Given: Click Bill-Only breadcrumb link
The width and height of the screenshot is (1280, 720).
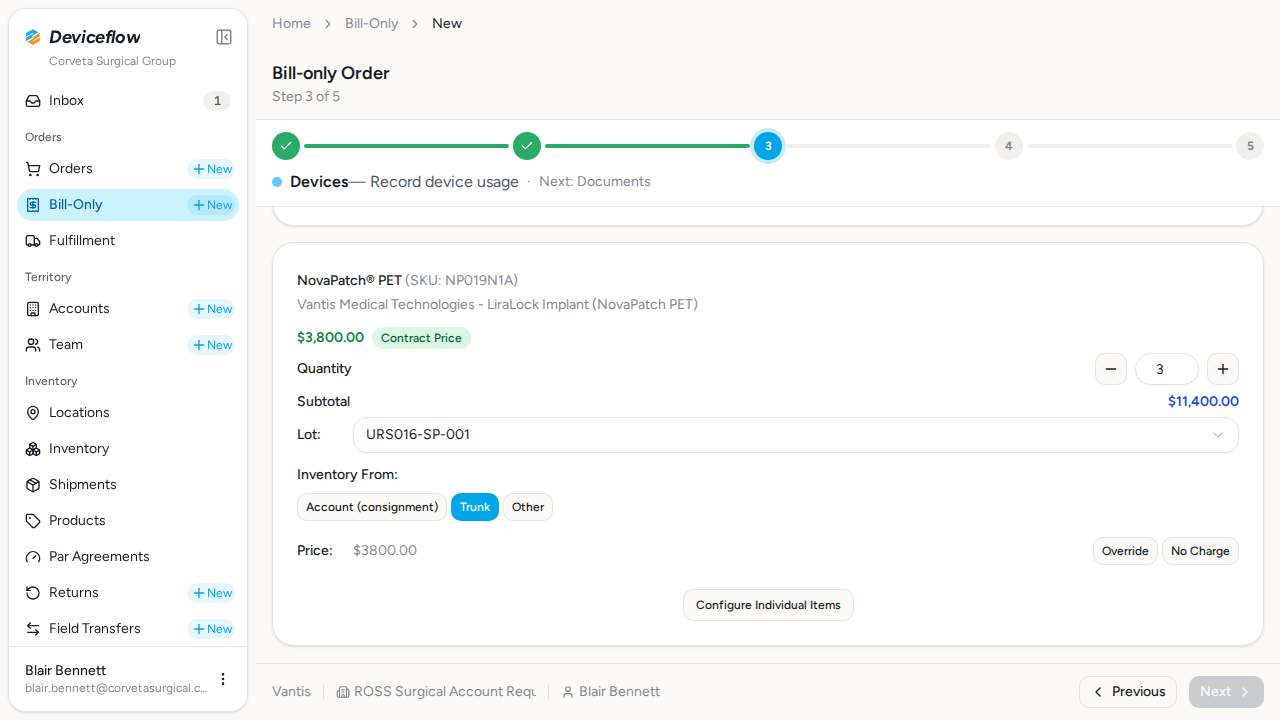Looking at the screenshot, I should (372, 23).
